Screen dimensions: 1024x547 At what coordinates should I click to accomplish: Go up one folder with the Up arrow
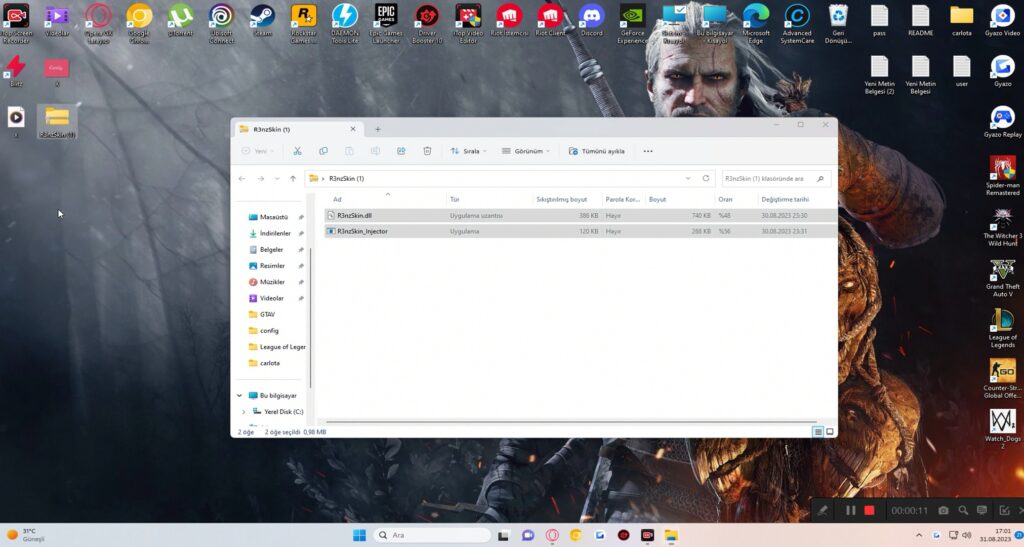tap(293, 178)
